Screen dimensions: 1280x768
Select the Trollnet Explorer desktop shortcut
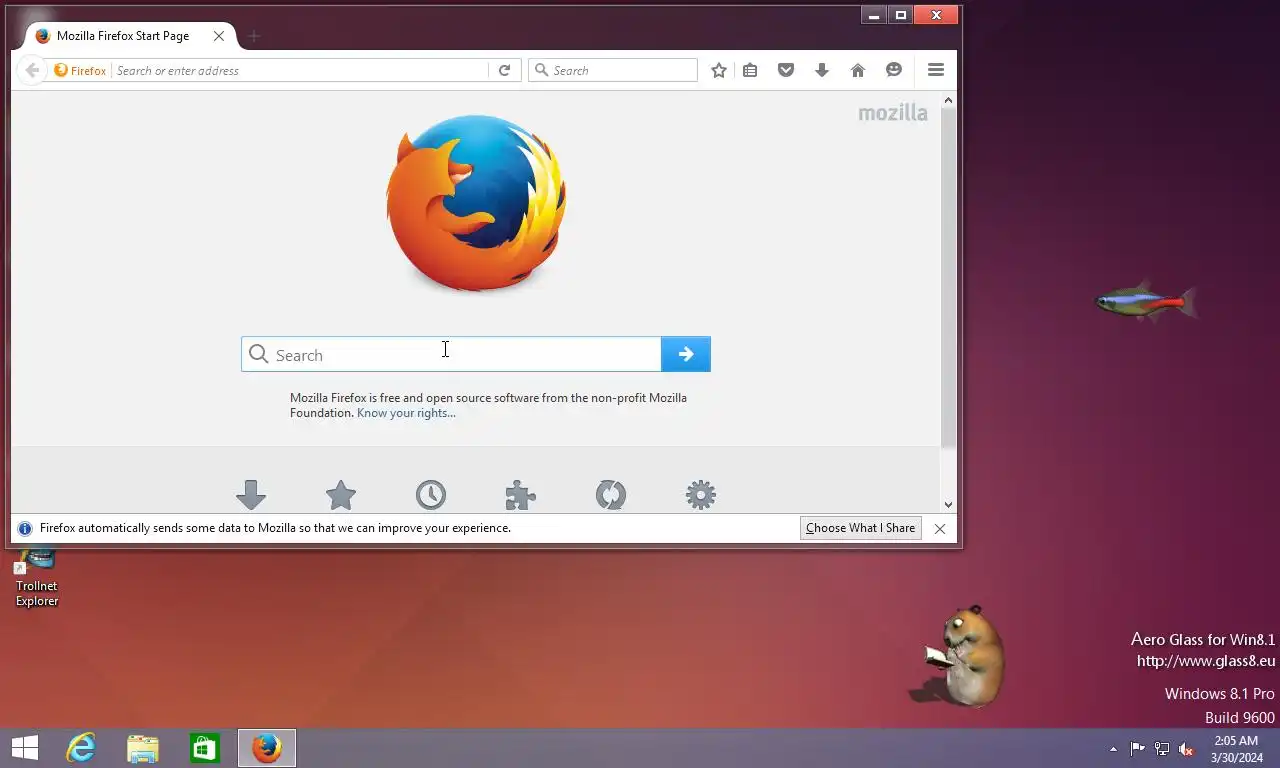pos(37,578)
